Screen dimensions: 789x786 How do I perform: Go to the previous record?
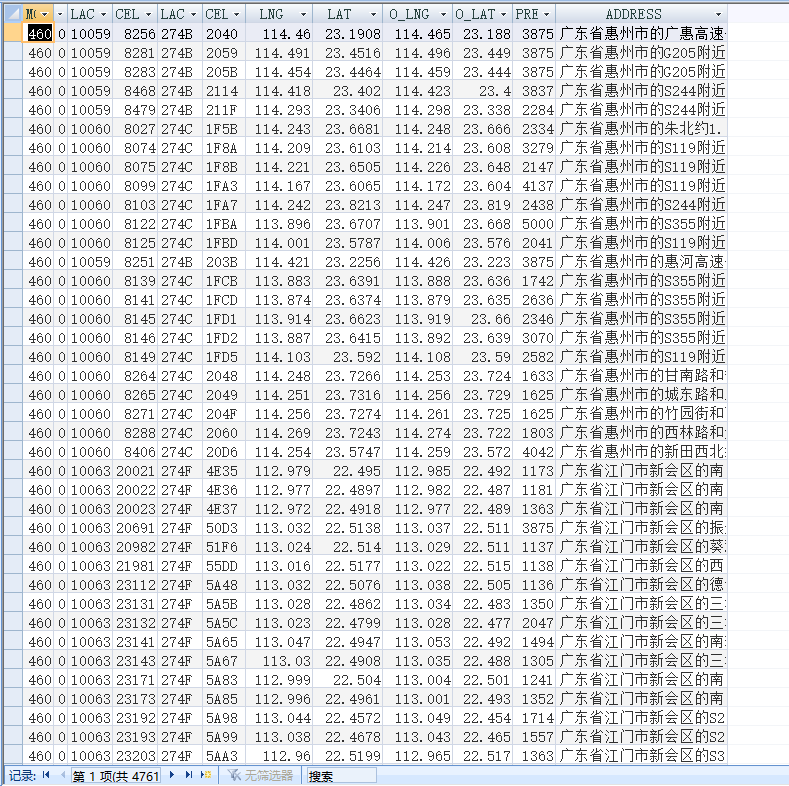[62, 775]
